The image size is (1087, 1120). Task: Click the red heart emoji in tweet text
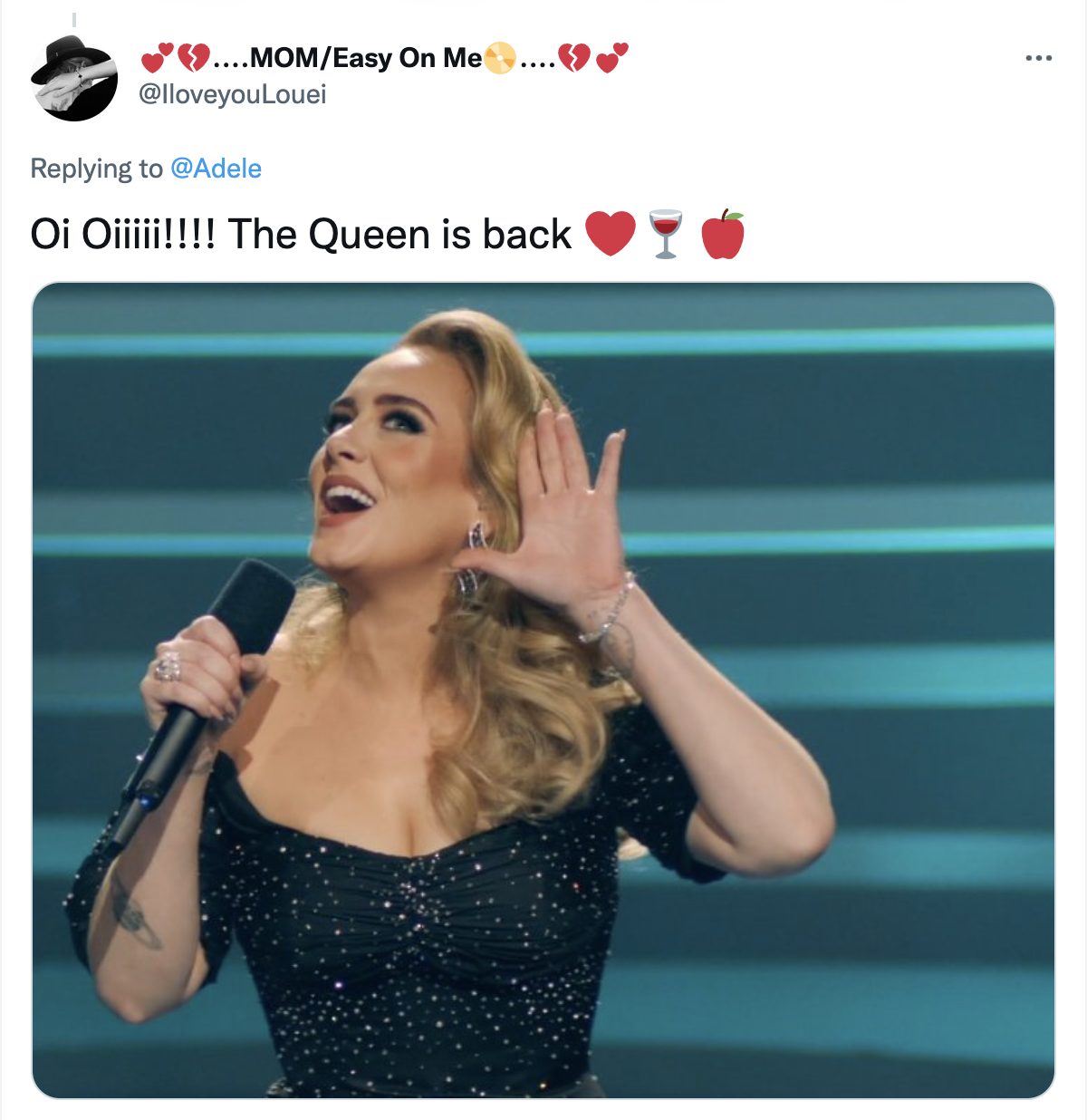(x=611, y=234)
